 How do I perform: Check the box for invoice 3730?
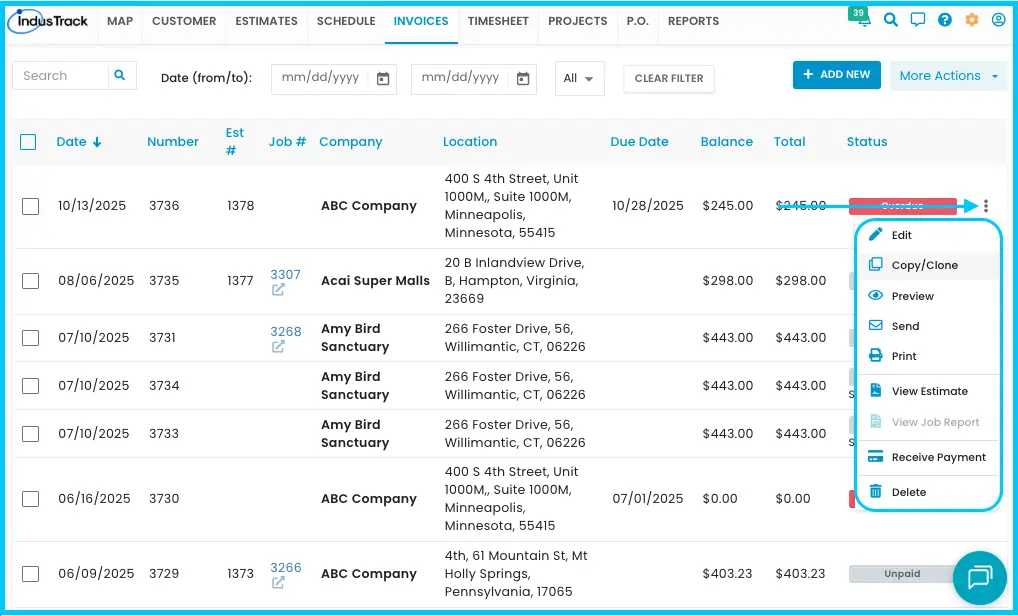click(x=31, y=499)
